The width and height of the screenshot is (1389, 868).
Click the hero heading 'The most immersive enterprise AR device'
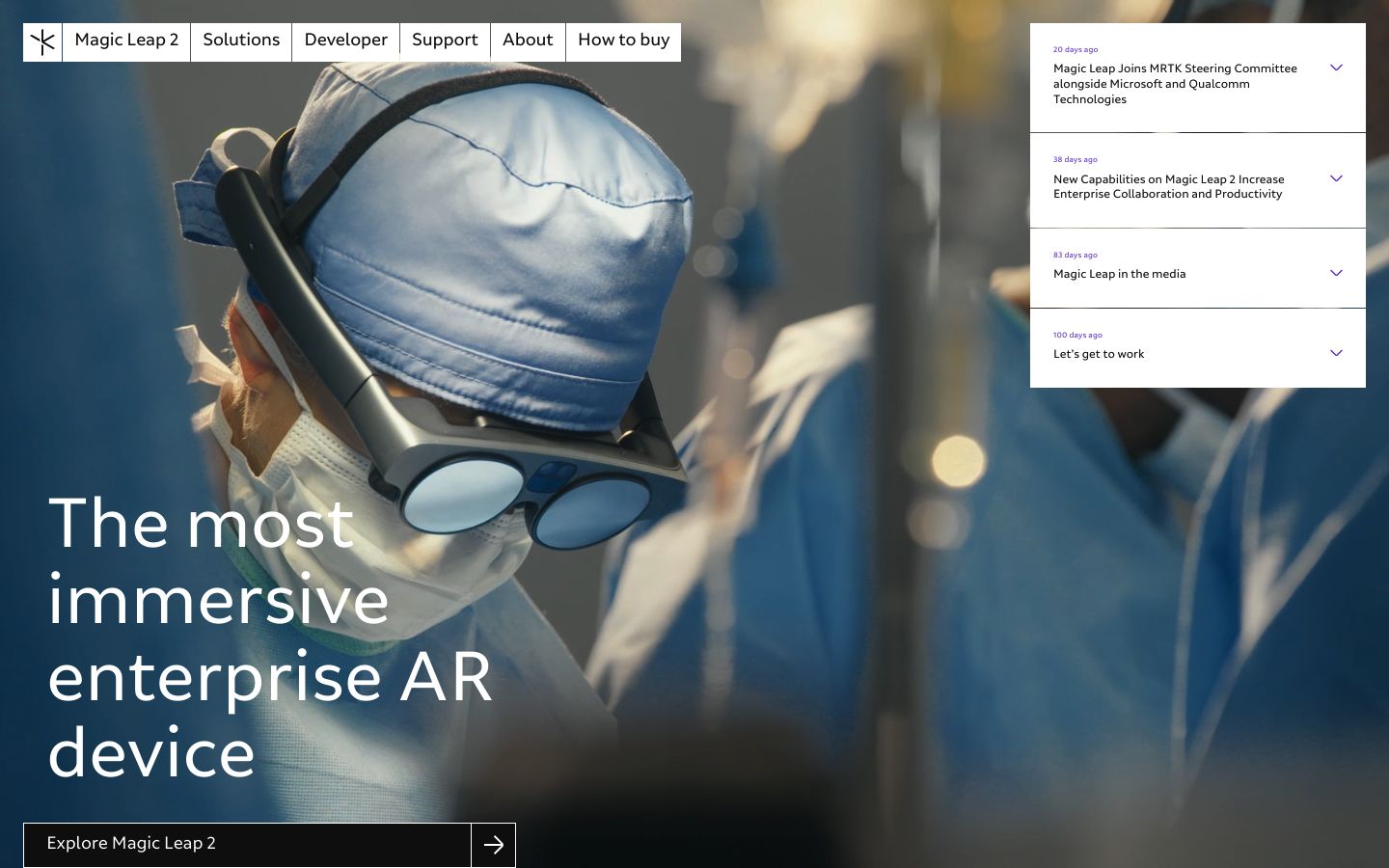pyautogui.click(x=270, y=637)
